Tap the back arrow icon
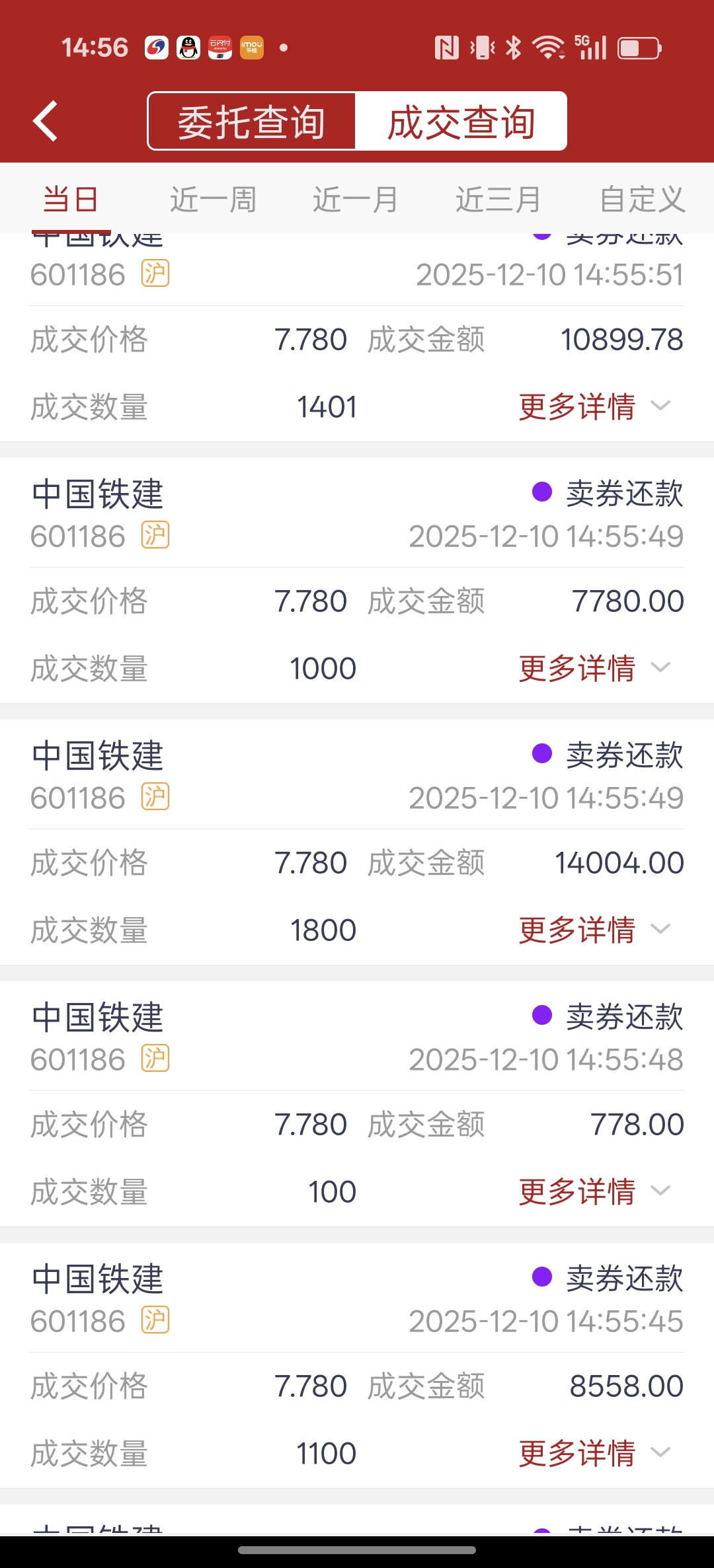Viewport: 714px width, 1568px height. [x=45, y=121]
